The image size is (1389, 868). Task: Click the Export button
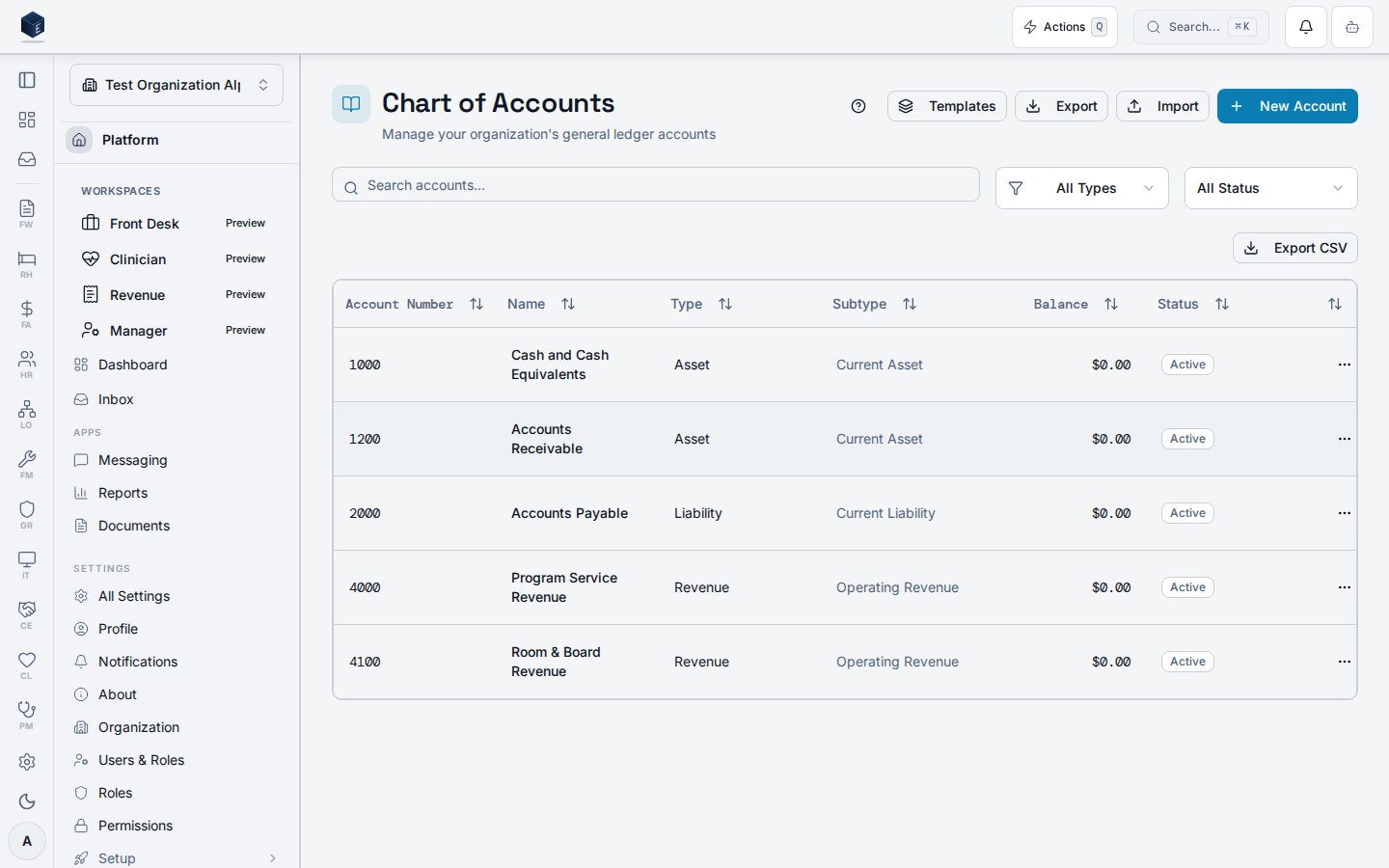tap(1061, 106)
